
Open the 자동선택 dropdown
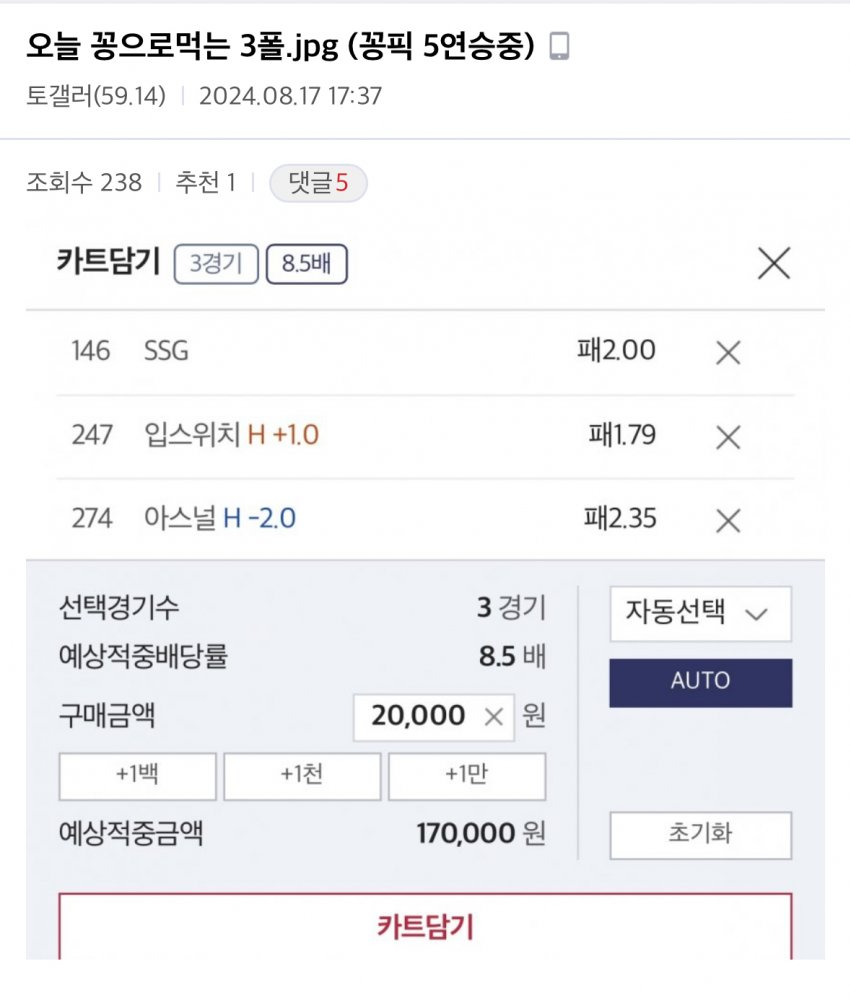tap(700, 613)
